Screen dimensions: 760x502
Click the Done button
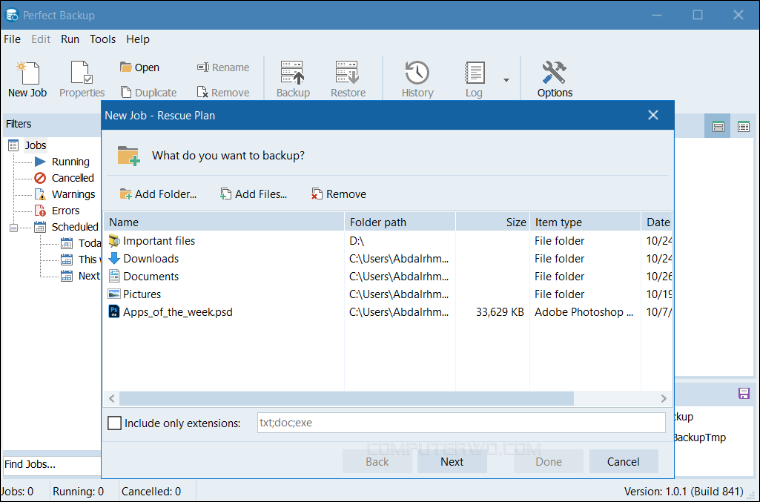pos(548,462)
